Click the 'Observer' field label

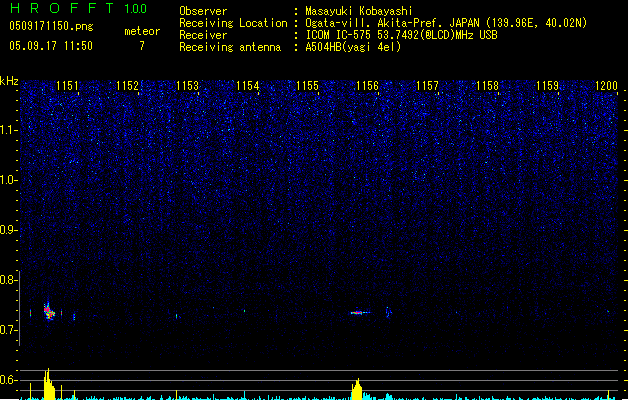coord(203,11)
